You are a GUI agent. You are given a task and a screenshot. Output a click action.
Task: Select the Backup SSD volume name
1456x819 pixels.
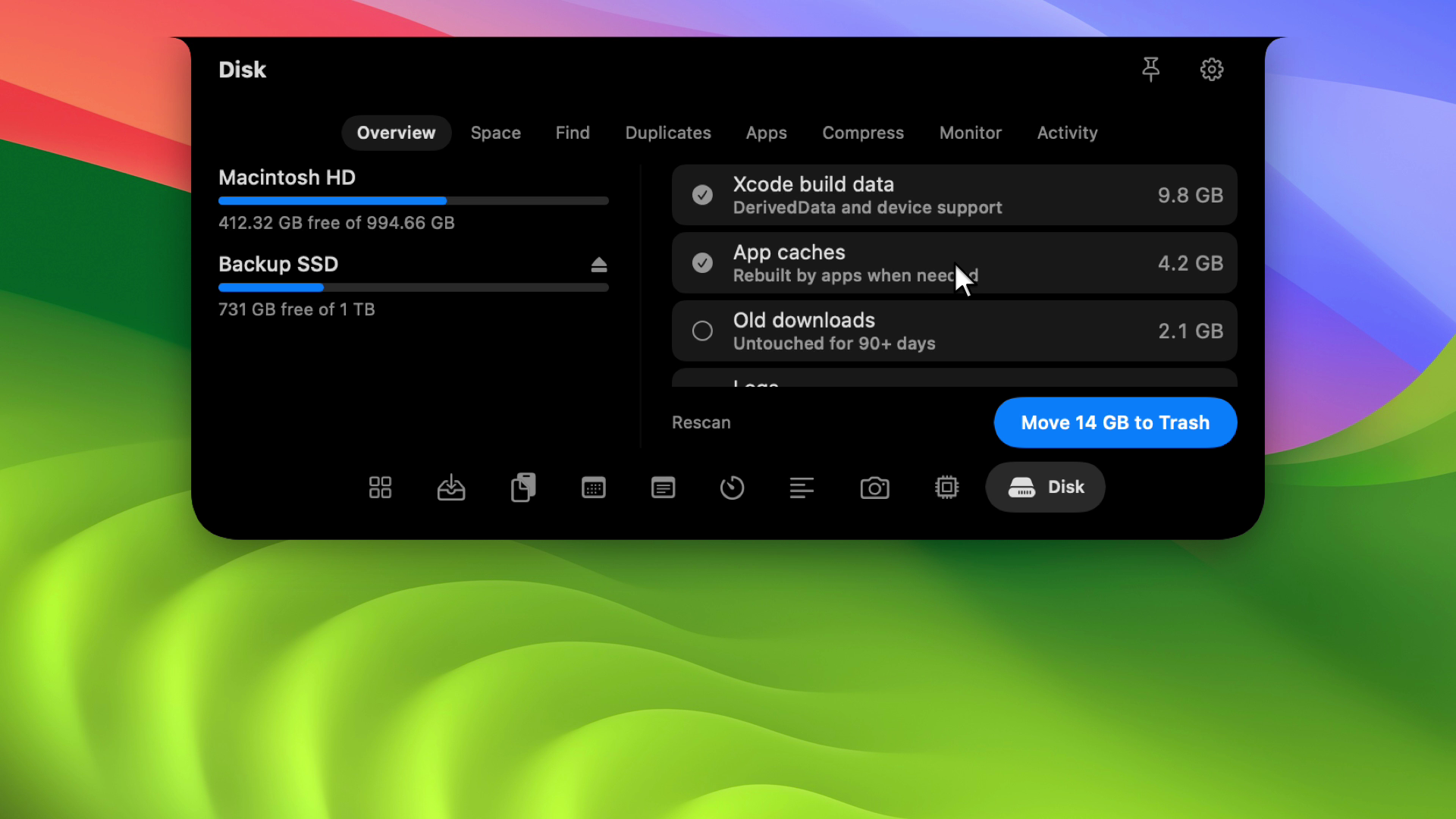click(278, 264)
